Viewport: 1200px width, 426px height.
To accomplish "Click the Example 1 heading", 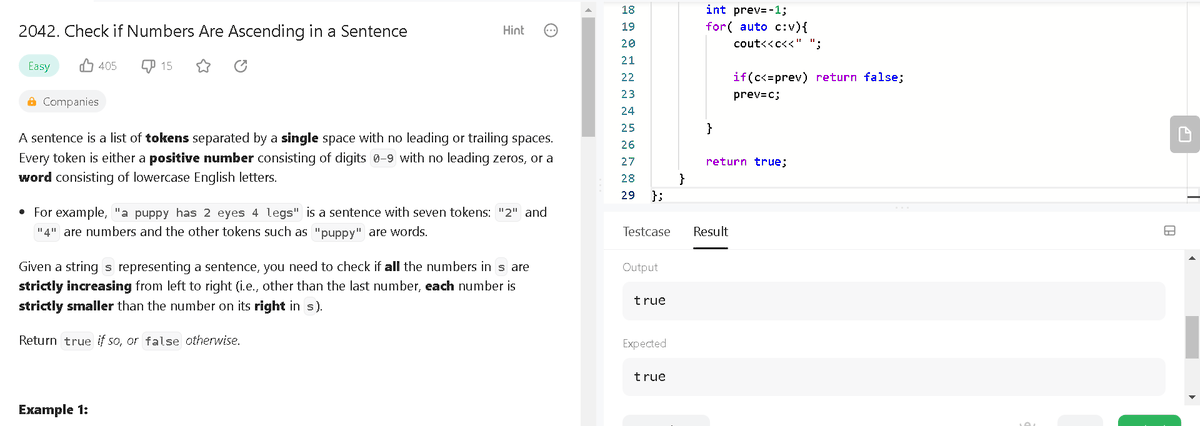I will pos(52,409).
